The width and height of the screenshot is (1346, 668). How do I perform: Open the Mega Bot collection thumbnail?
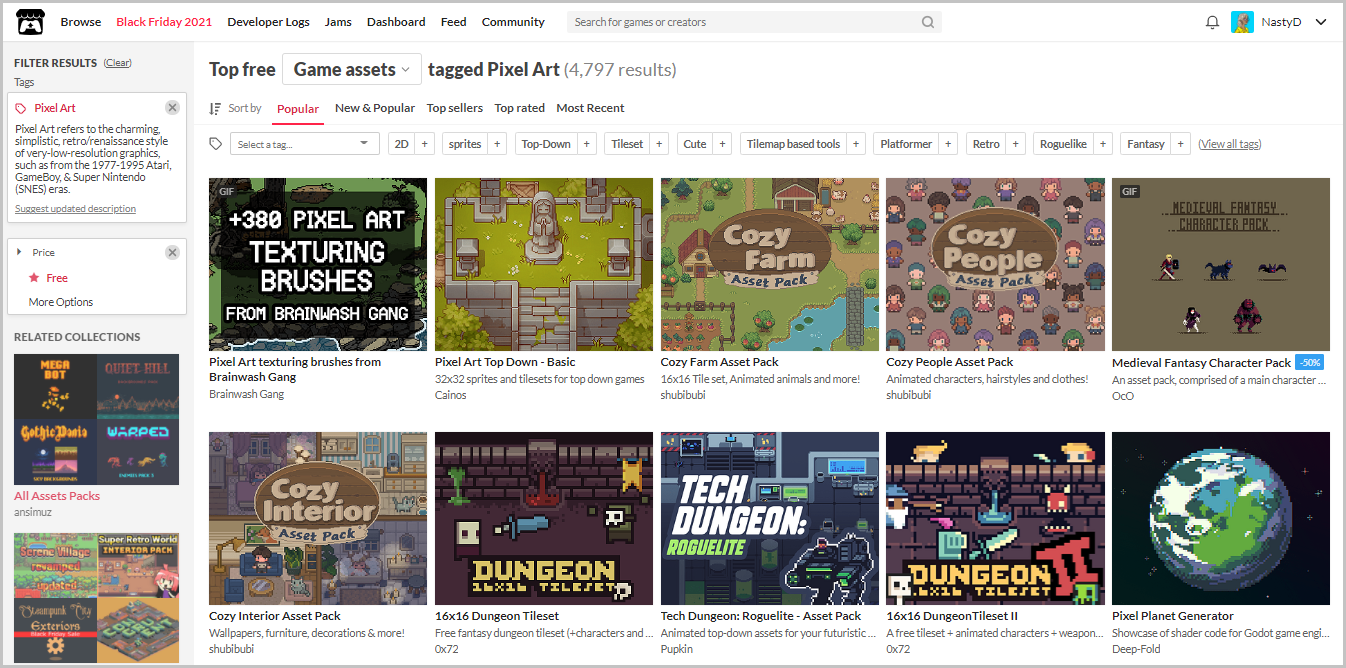(55, 385)
